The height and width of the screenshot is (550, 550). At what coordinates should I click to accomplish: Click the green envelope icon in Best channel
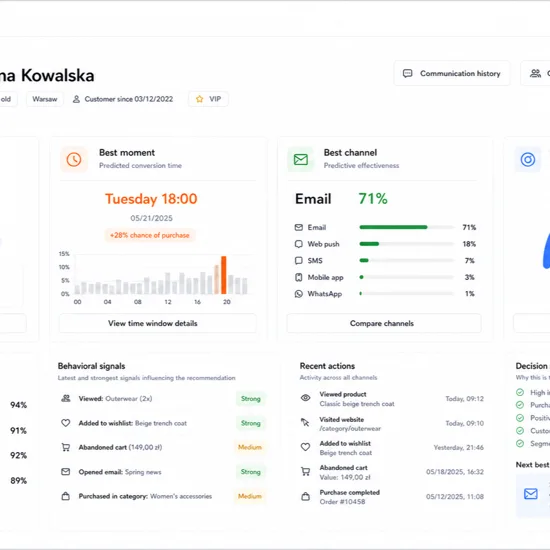[x=301, y=160]
